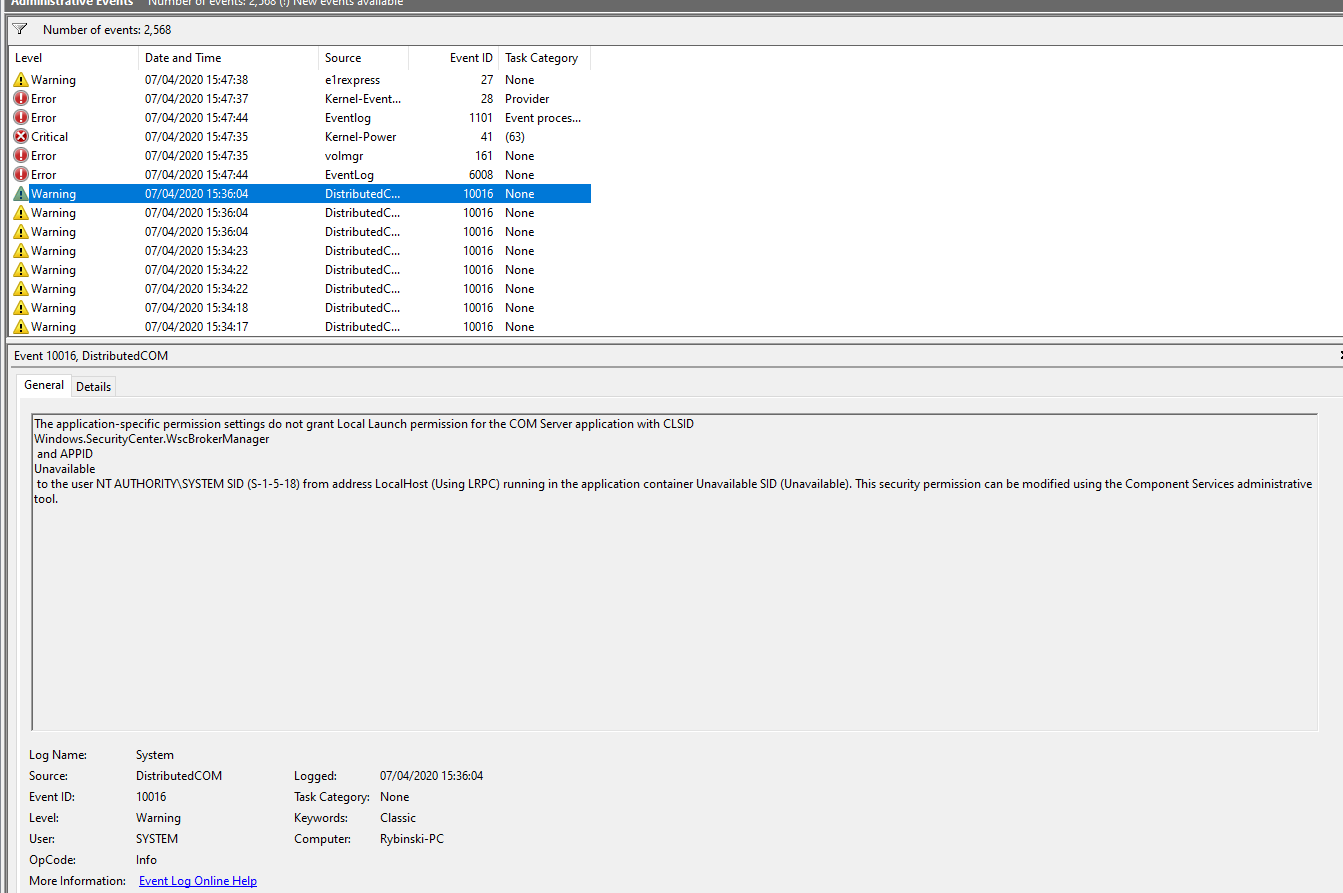Screen dimensions: 1343x893
Task: Click the Task Category column header
Action: pyautogui.click(x=543, y=58)
